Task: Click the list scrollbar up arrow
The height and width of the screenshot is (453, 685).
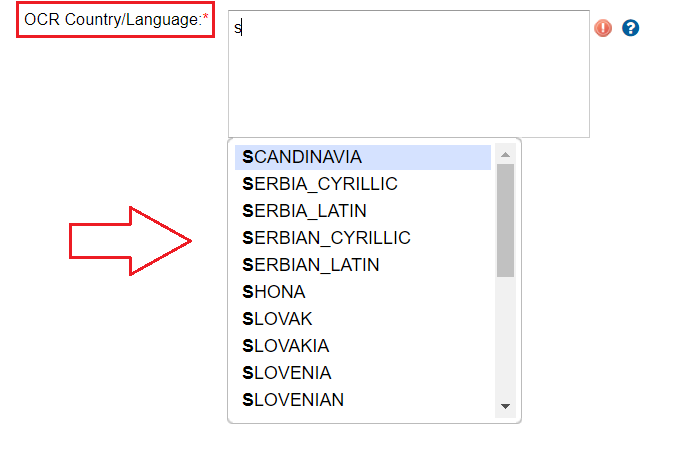Action: pos(505,154)
